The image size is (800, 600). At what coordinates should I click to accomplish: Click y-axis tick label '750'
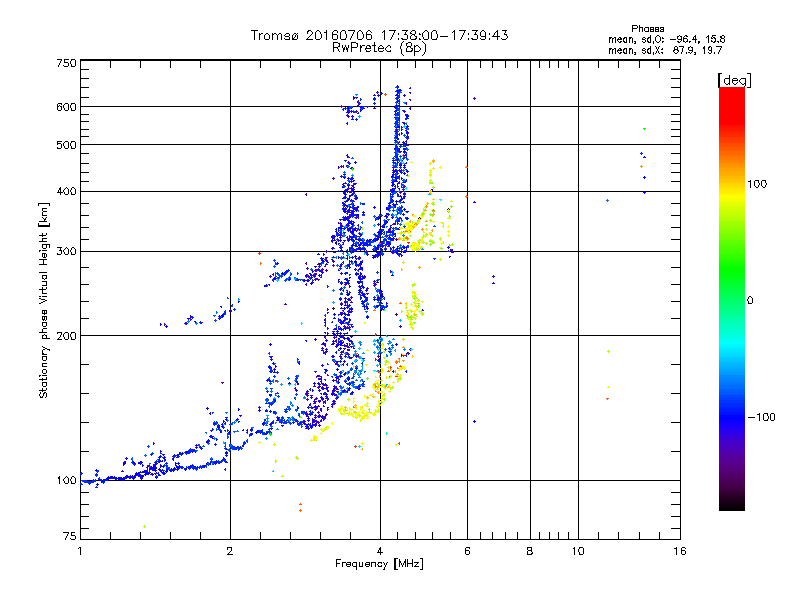click(x=67, y=63)
